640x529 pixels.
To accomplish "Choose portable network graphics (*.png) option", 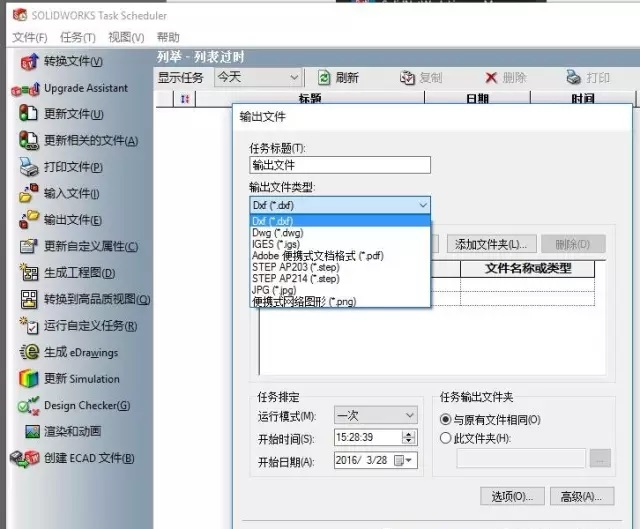I will tap(340, 301).
